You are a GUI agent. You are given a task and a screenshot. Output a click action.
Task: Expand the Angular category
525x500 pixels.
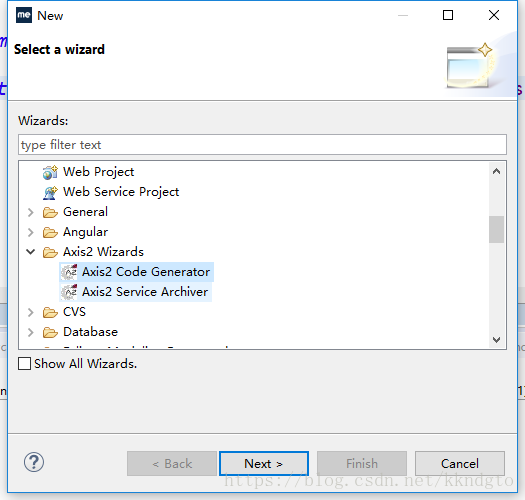pos(30,232)
